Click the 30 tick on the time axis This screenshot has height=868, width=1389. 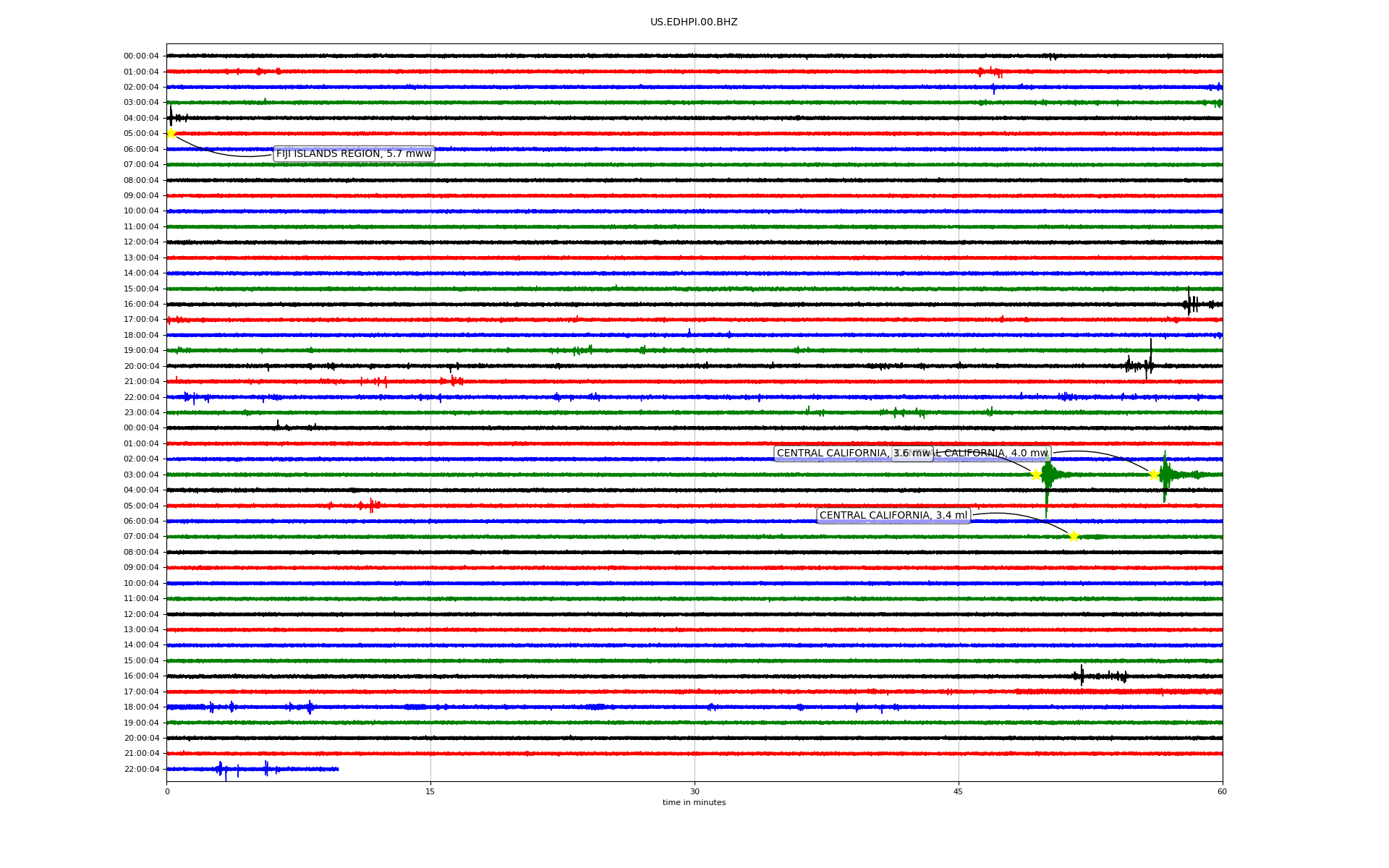tap(694, 791)
